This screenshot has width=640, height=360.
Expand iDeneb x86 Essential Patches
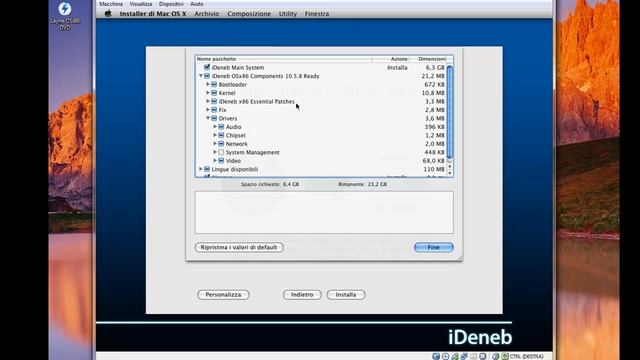coord(208,101)
